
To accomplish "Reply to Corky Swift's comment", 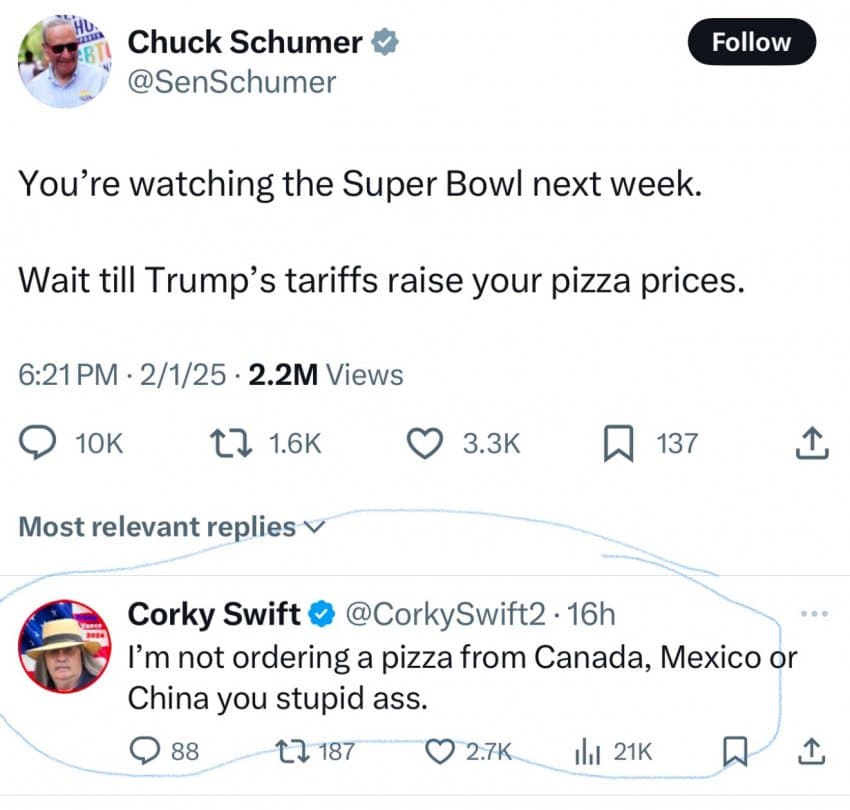I will pyautogui.click(x=146, y=751).
